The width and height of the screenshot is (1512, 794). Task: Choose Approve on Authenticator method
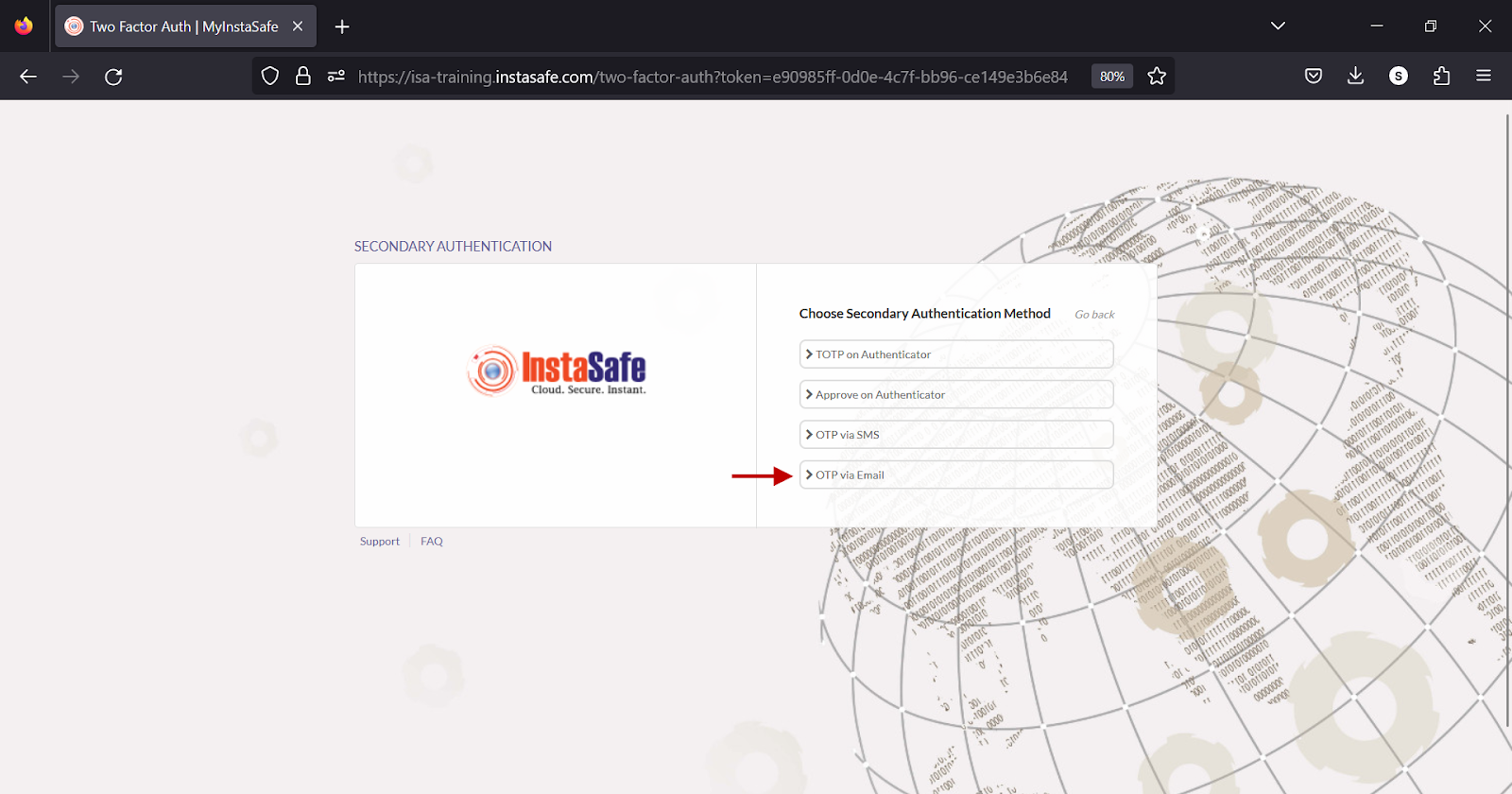[x=956, y=394]
